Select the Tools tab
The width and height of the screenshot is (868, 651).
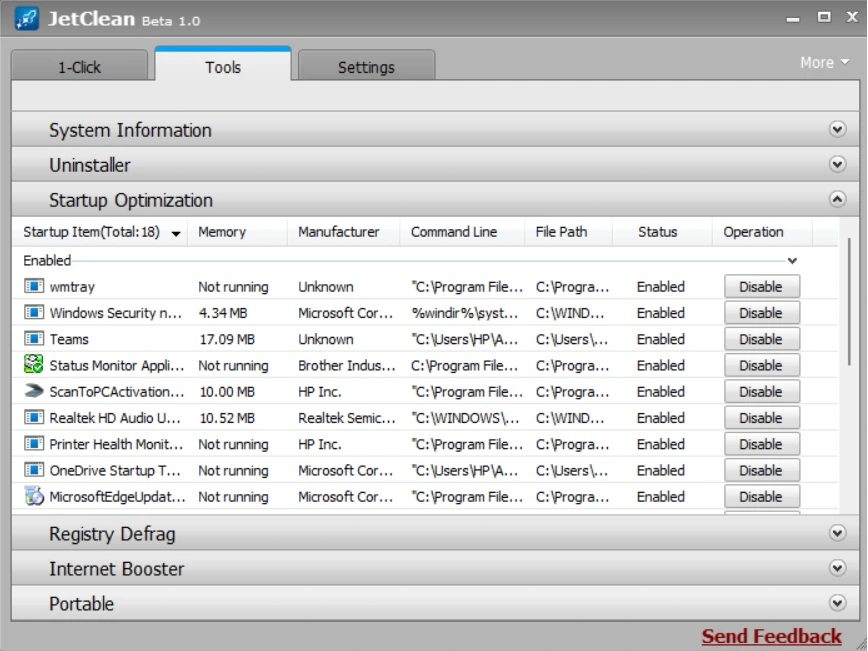223,64
